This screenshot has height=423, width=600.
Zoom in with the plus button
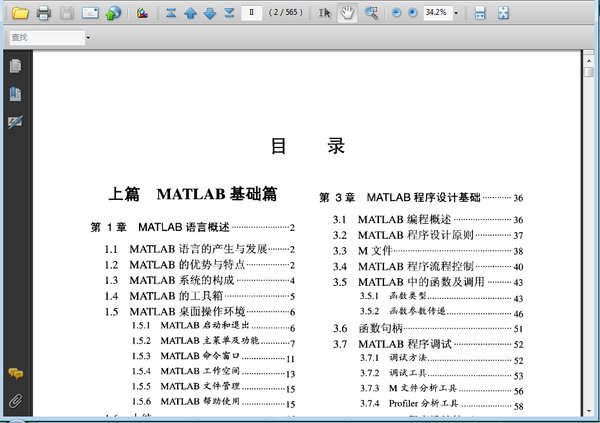click(x=412, y=13)
